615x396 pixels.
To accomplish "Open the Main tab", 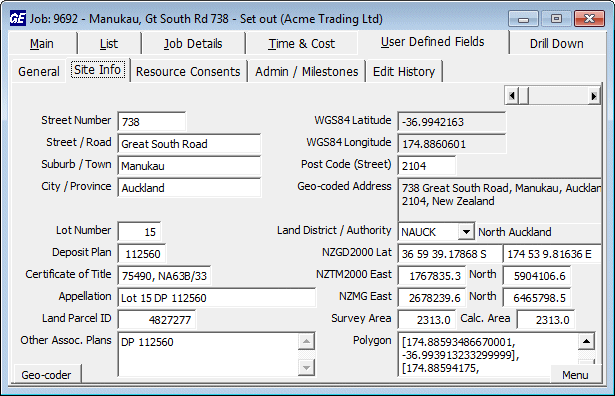I will [42, 44].
